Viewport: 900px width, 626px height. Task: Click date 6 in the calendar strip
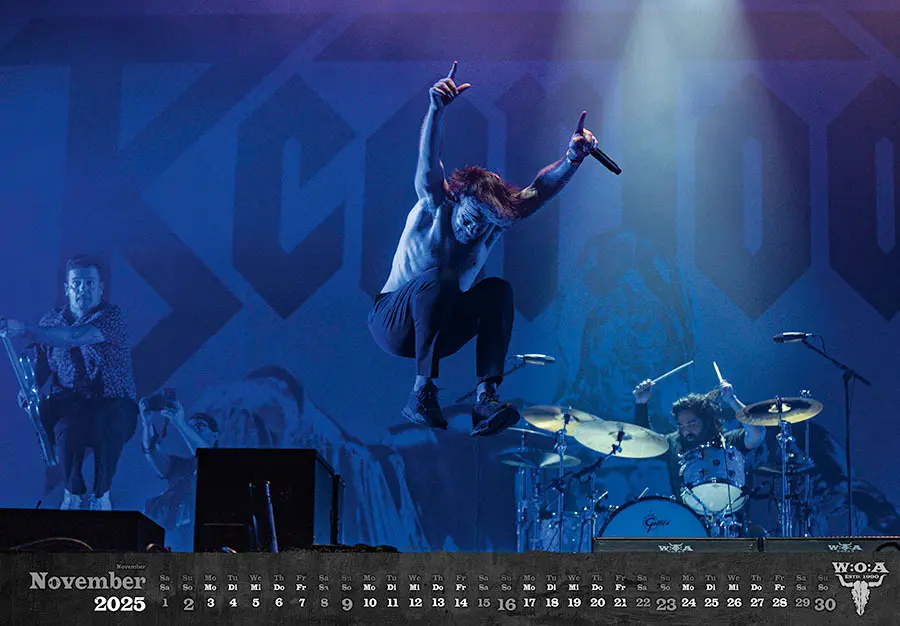coord(279,602)
